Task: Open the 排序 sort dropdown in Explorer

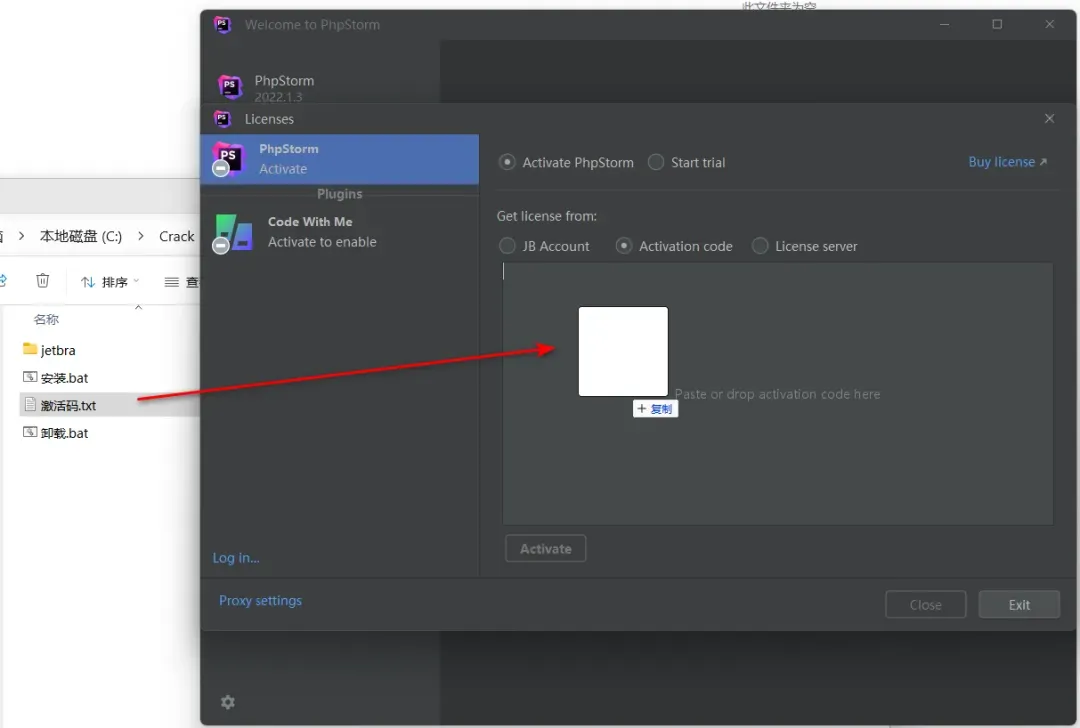Action: 110,282
